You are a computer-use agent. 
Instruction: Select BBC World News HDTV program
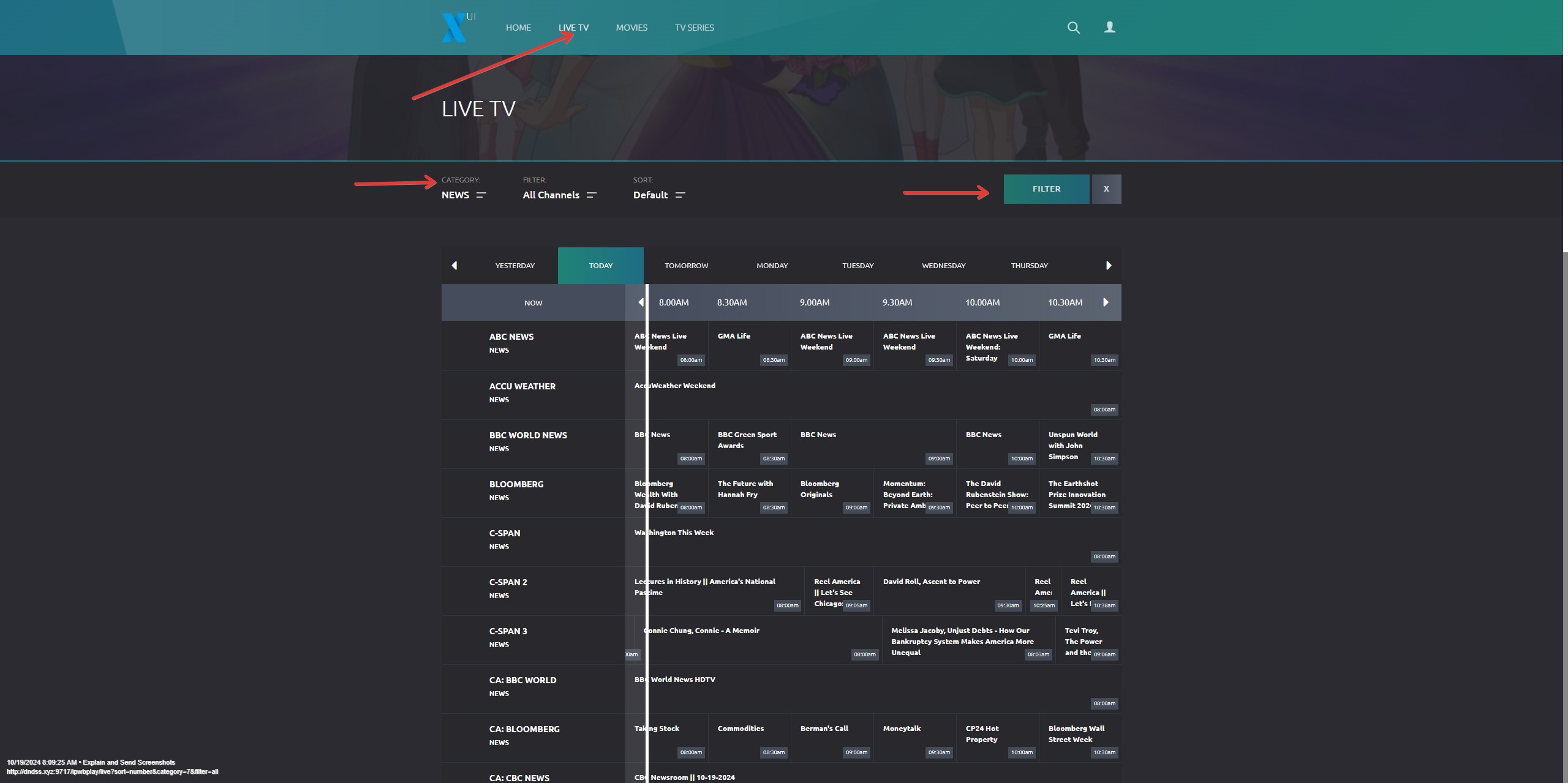[x=873, y=689]
